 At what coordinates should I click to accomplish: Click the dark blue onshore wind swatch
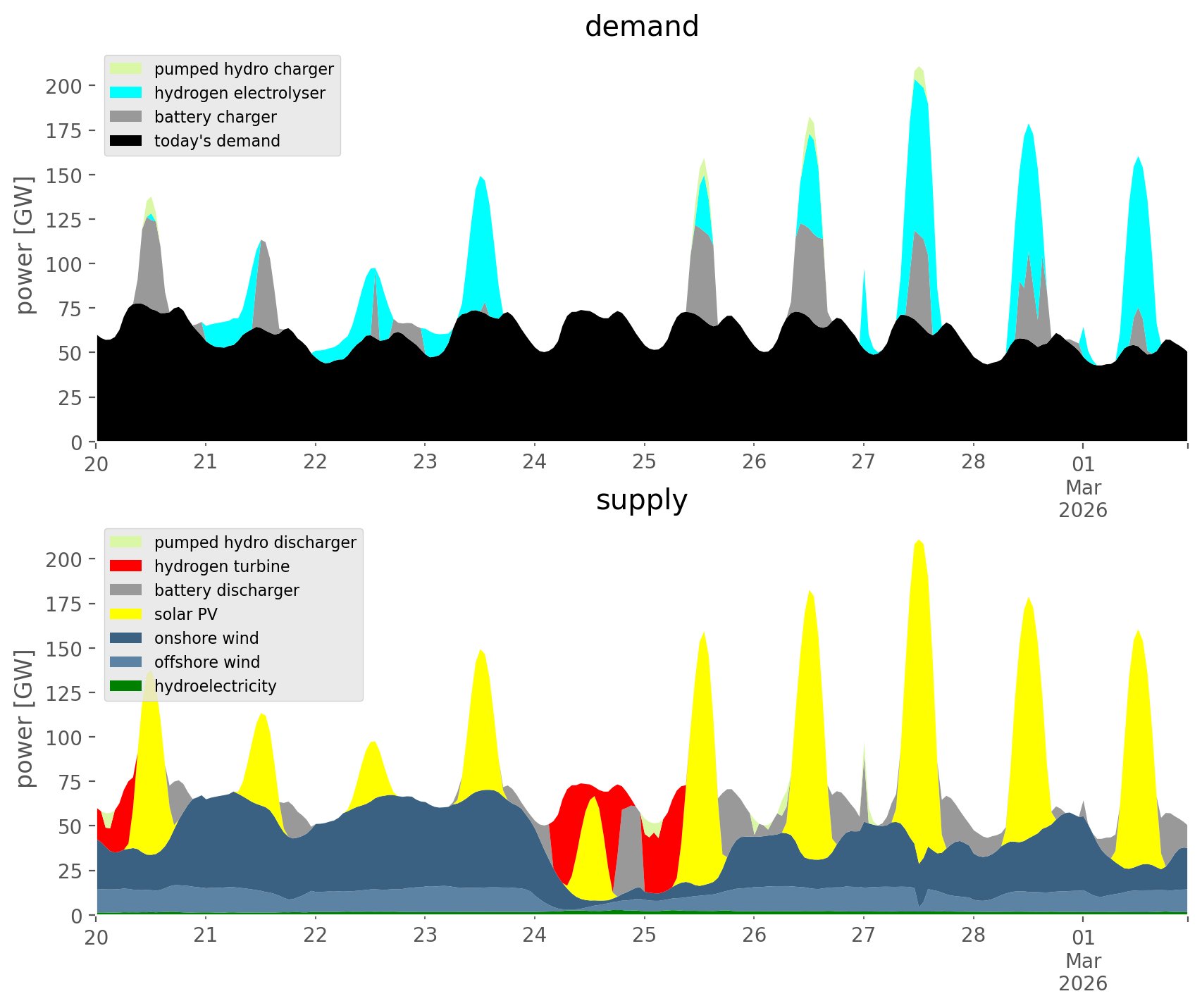tap(126, 638)
